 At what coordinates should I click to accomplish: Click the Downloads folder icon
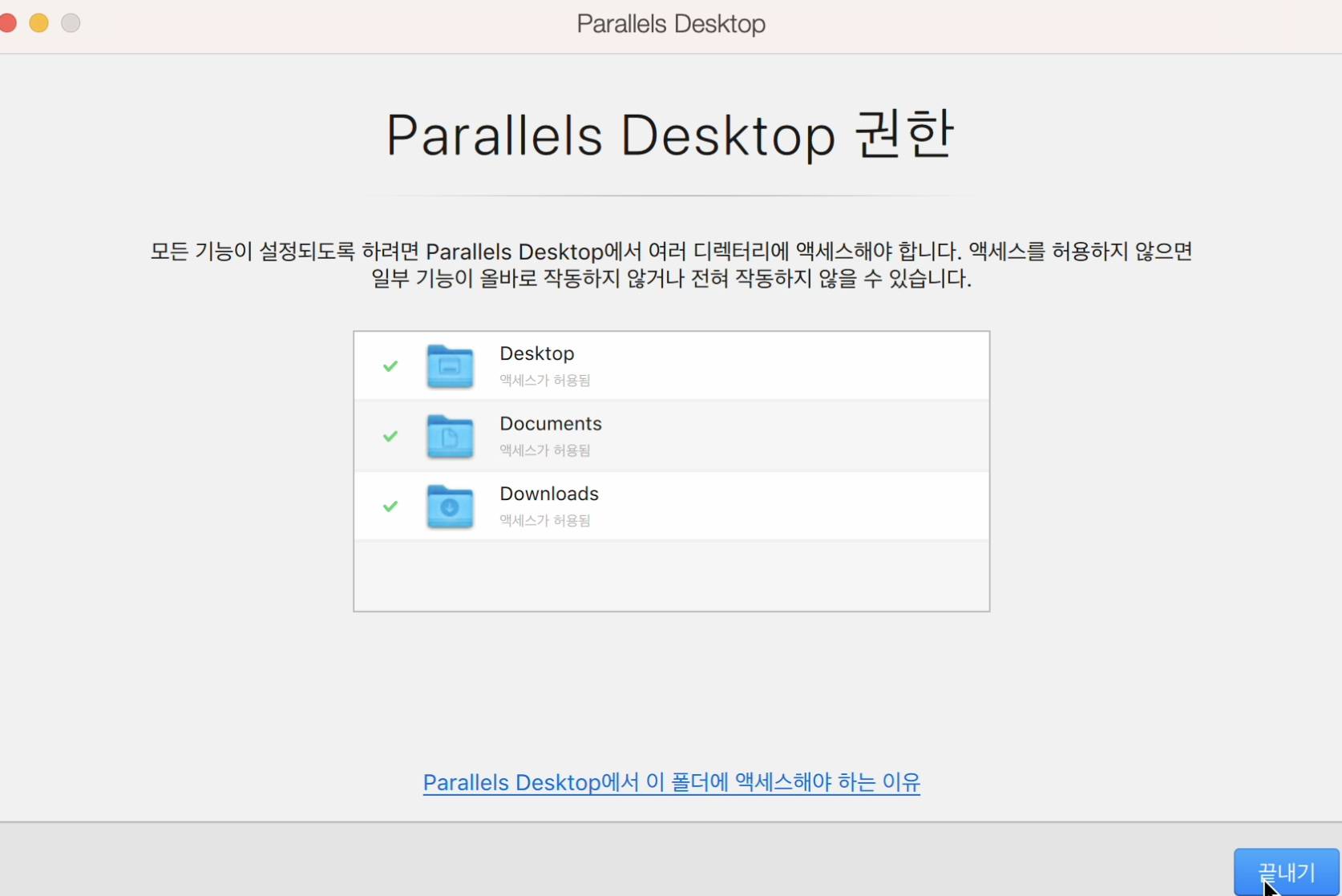(450, 507)
